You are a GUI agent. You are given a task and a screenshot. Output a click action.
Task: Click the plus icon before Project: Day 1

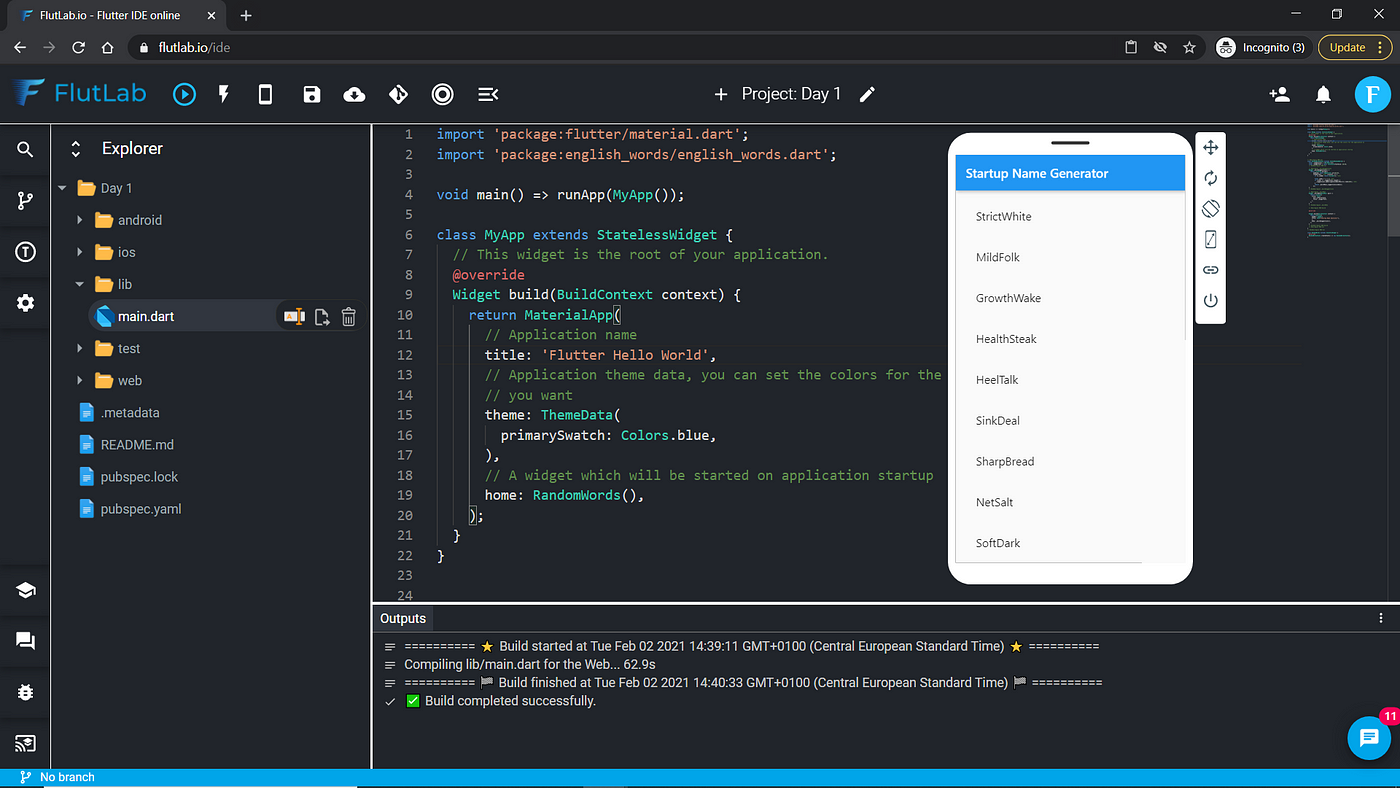pos(721,94)
